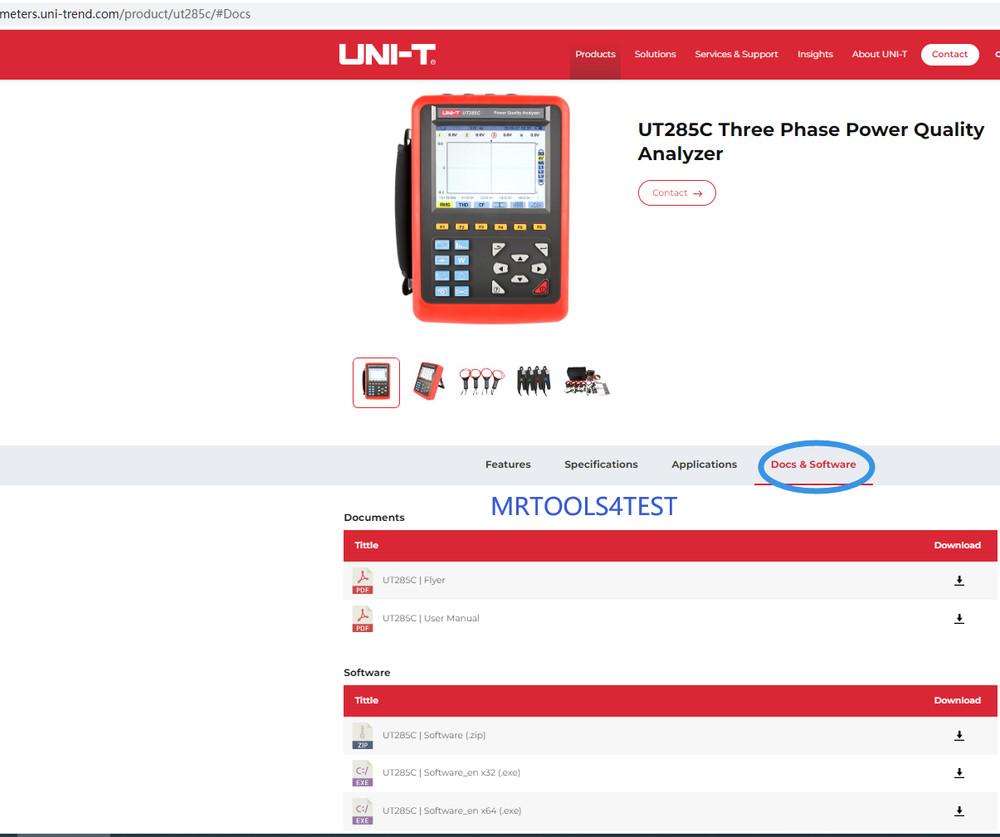Select the Docs & Software tab
Image resolution: width=1000 pixels, height=837 pixels.
pos(813,464)
